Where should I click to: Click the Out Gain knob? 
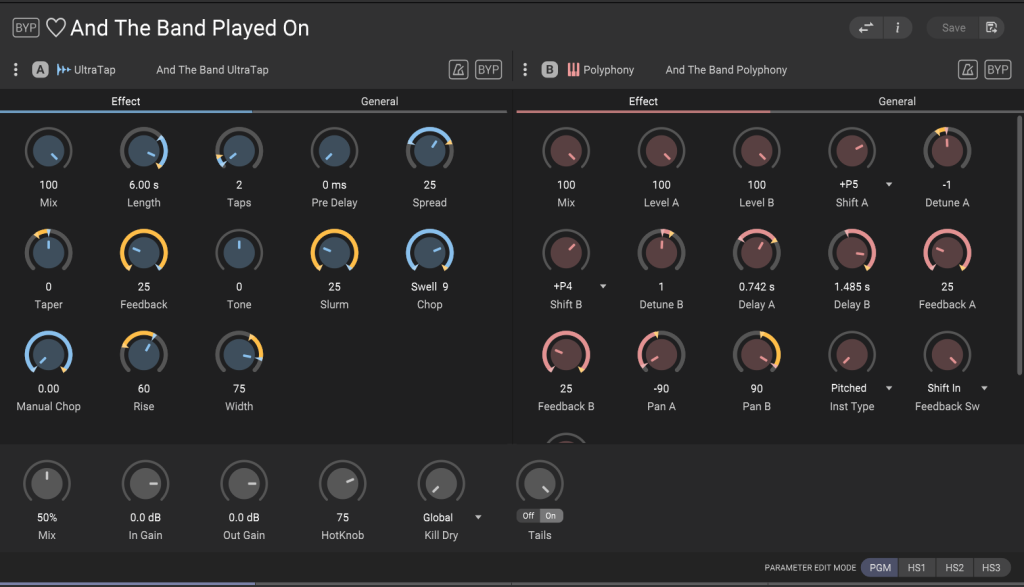click(x=244, y=484)
